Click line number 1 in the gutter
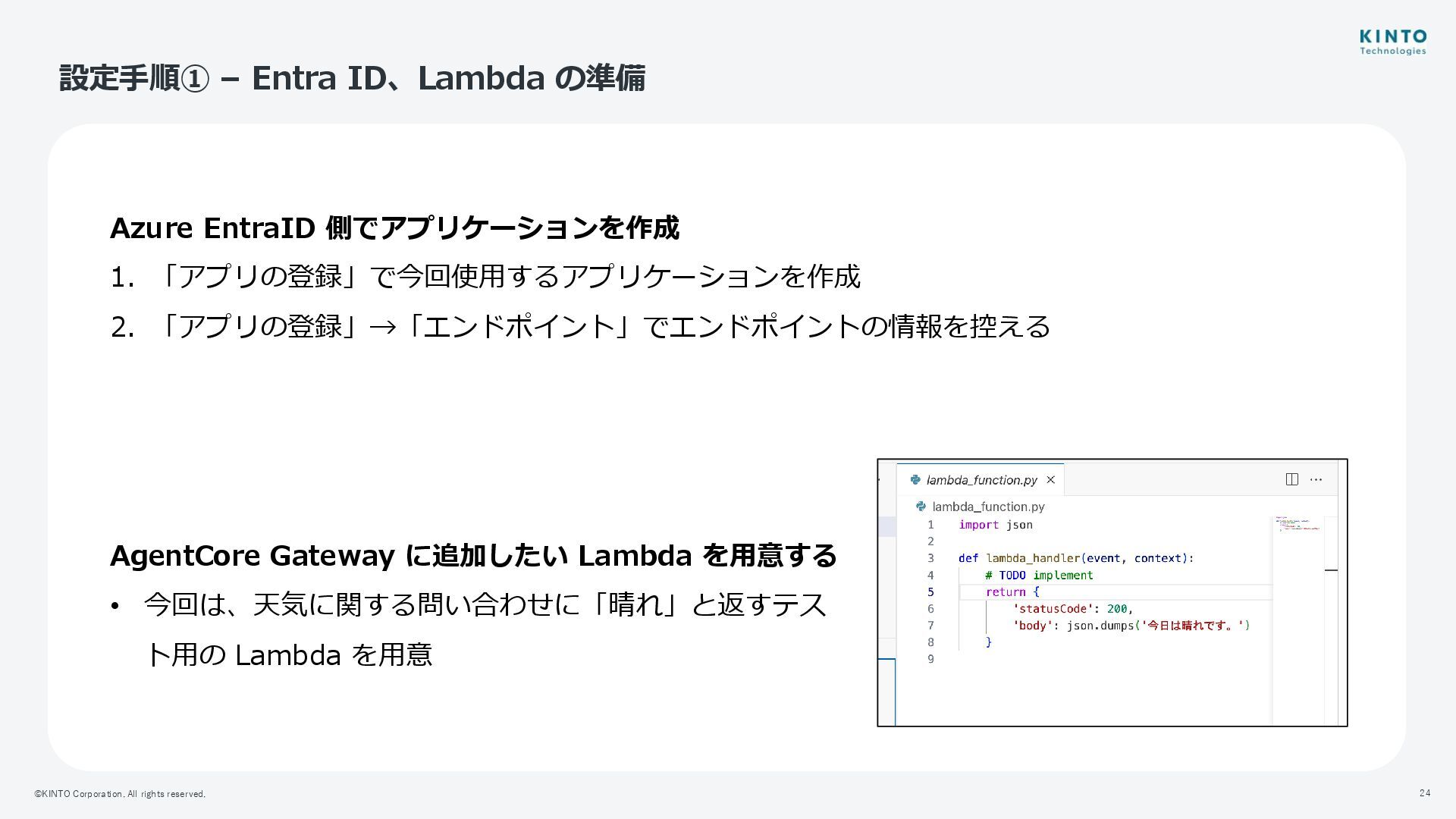The height and width of the screenshot is (819, 1456). click(x=930, y=525)
